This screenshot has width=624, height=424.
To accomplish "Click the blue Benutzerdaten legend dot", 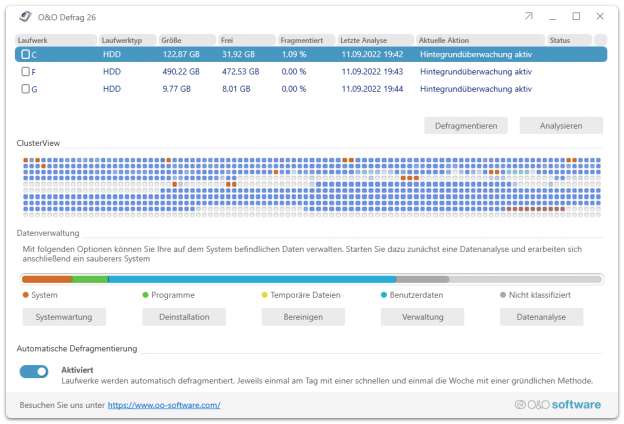I will 384,295.
